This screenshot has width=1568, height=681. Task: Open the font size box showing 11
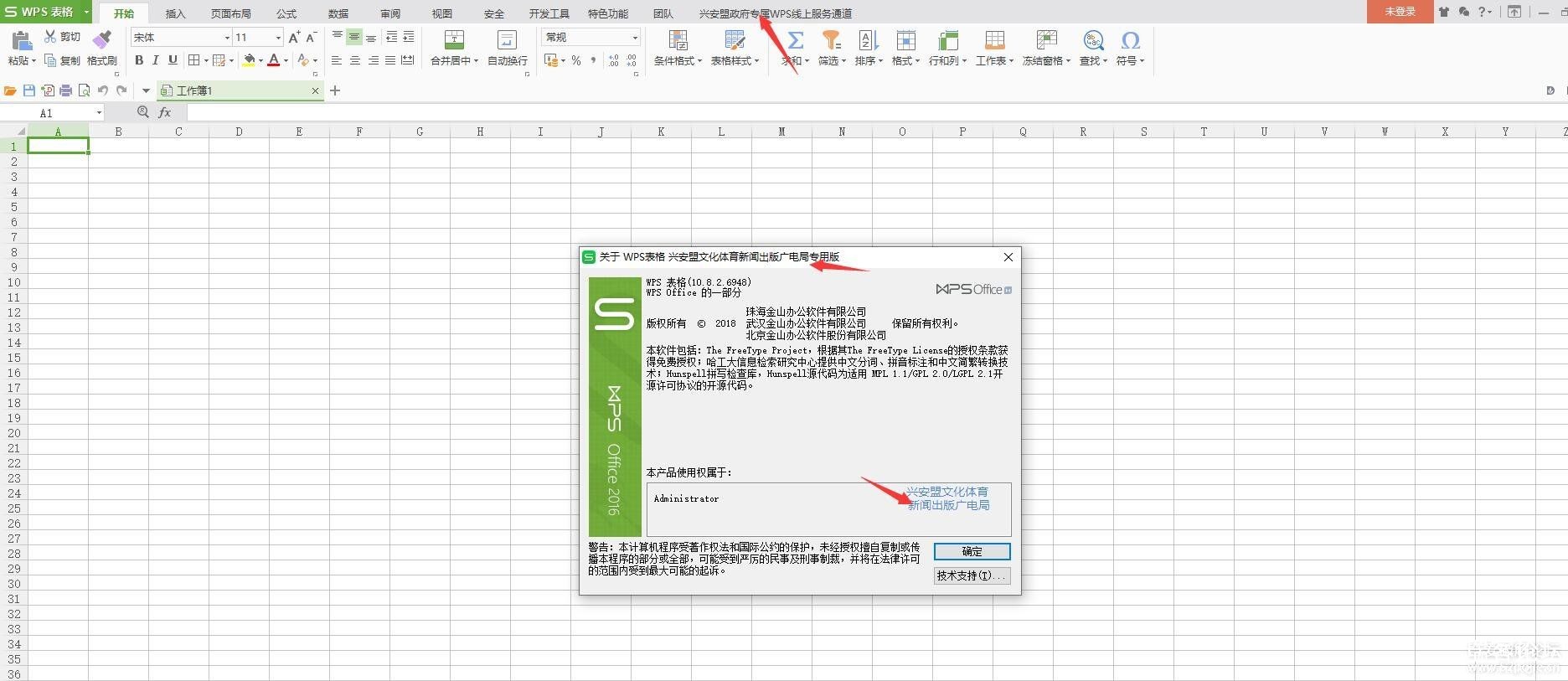click(x=258, y=37)
